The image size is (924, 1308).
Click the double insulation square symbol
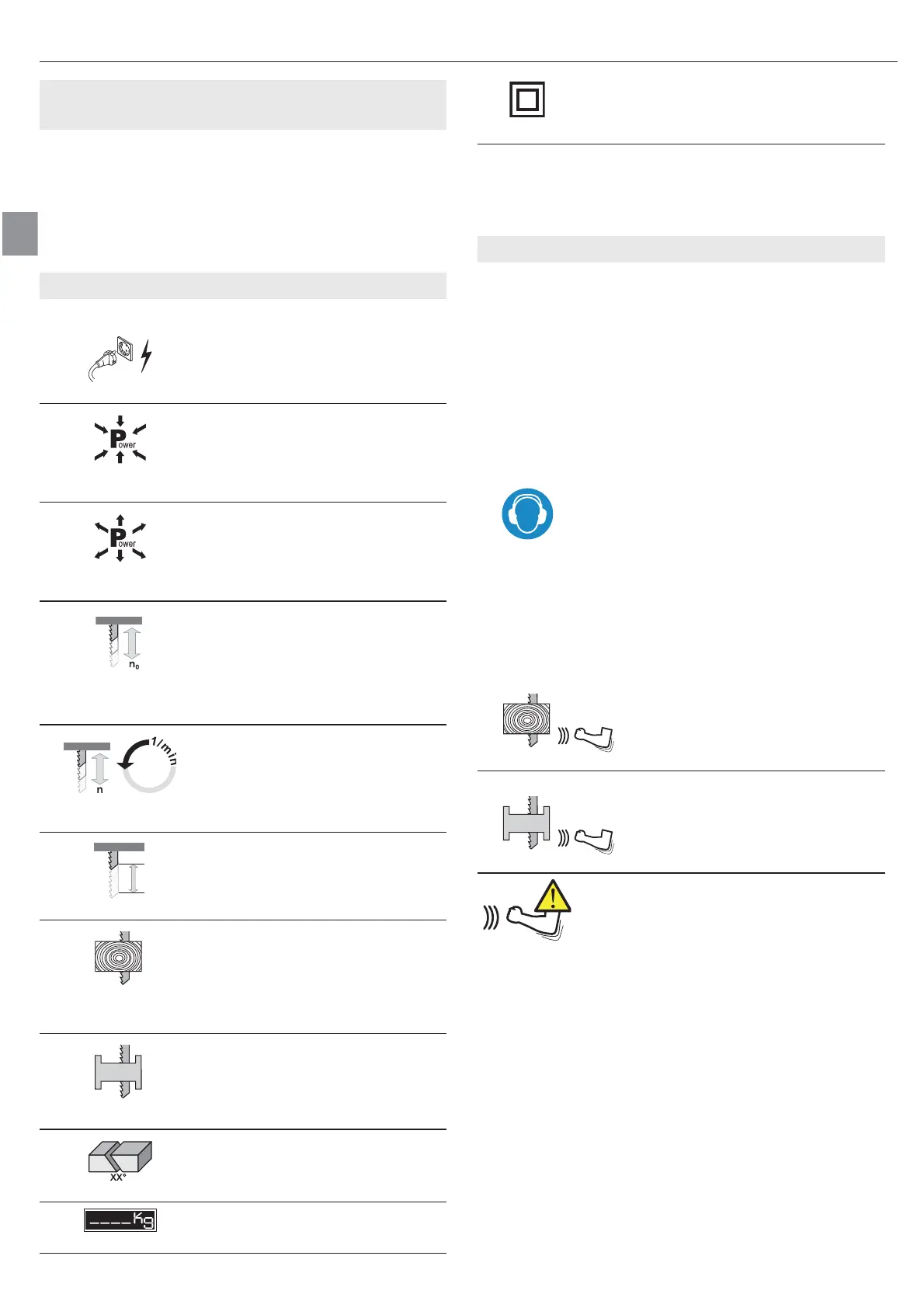[527, 100]
